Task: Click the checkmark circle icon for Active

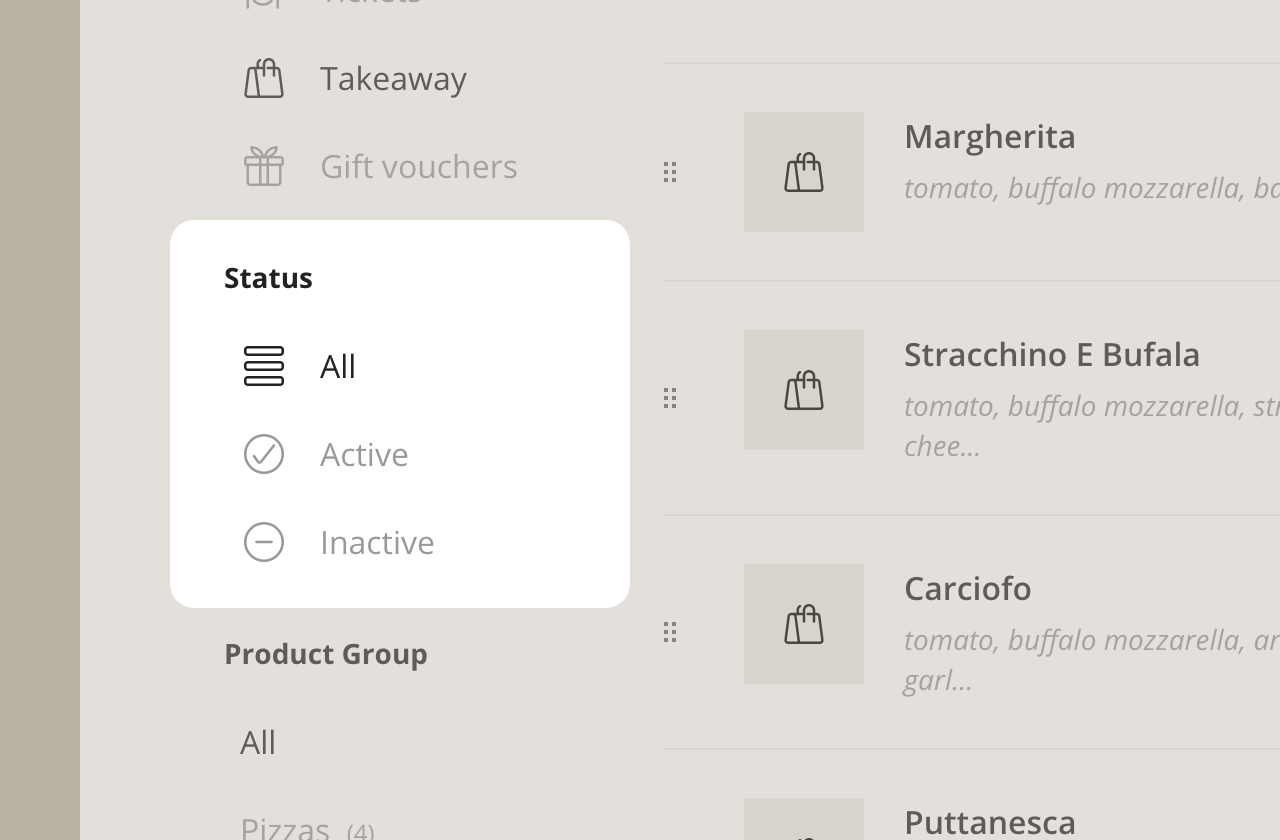Action: 264,454
